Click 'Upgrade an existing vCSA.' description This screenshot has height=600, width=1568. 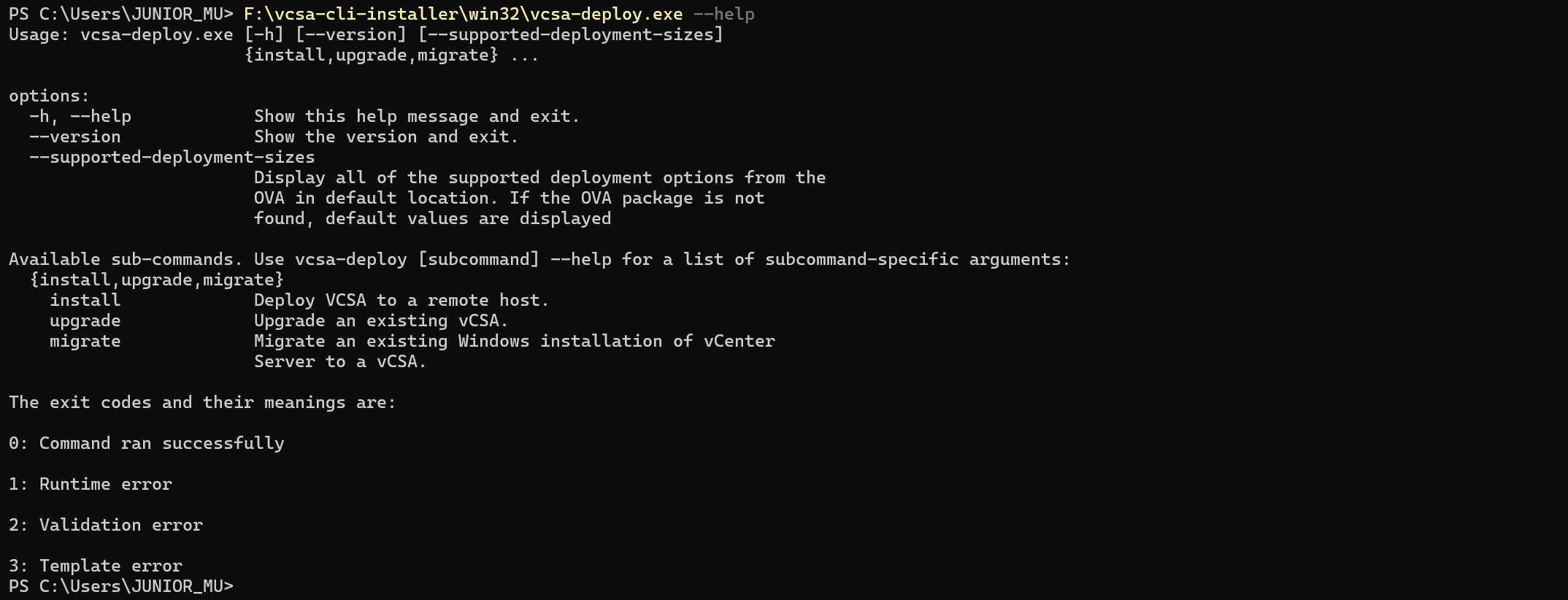click(x=381, y=320)
